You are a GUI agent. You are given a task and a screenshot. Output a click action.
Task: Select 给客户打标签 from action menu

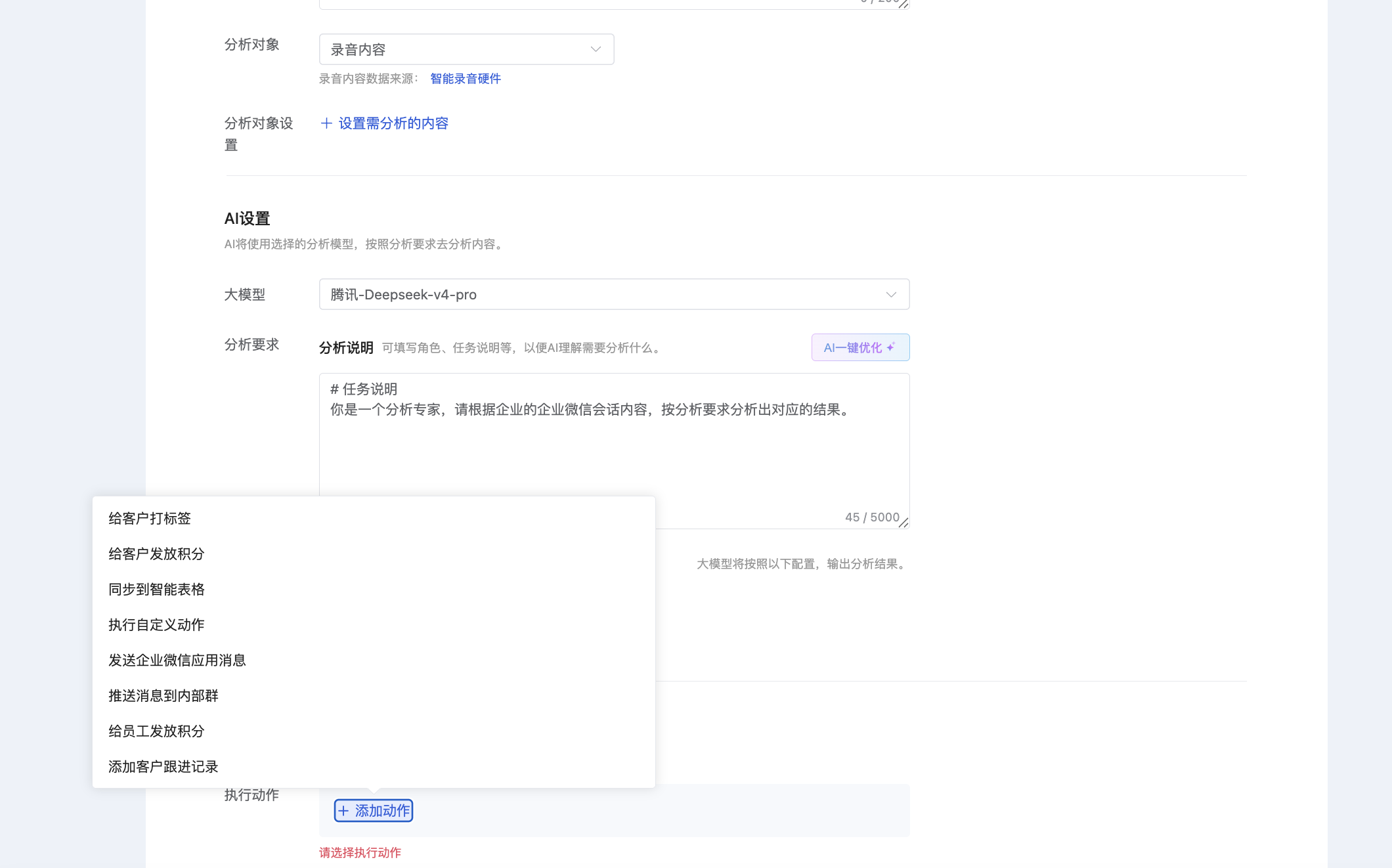pyautogui.click(x=374, y=519)
